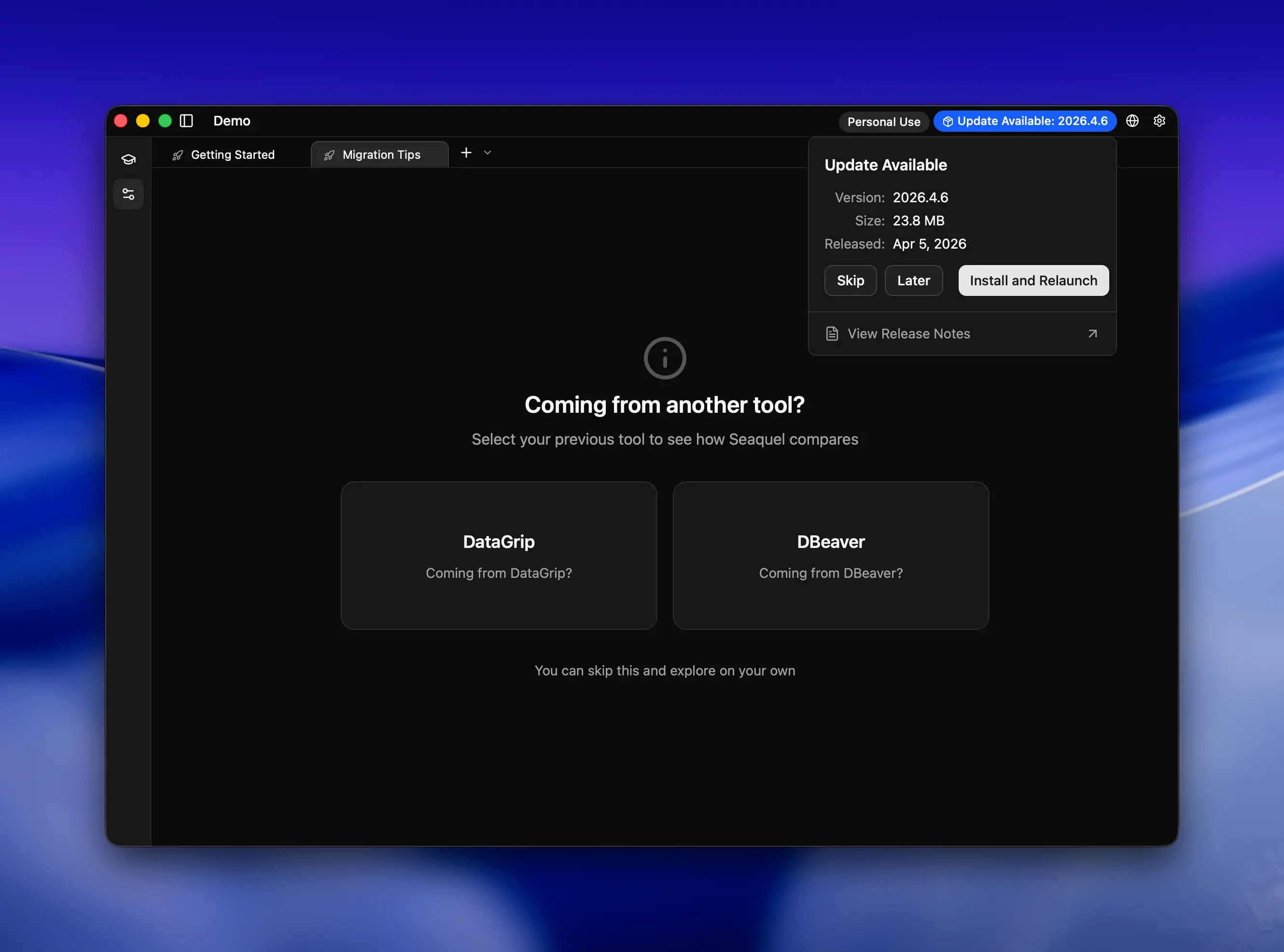Switch to the Getting Started tab

pyautogui.click(x=233, y=154)
